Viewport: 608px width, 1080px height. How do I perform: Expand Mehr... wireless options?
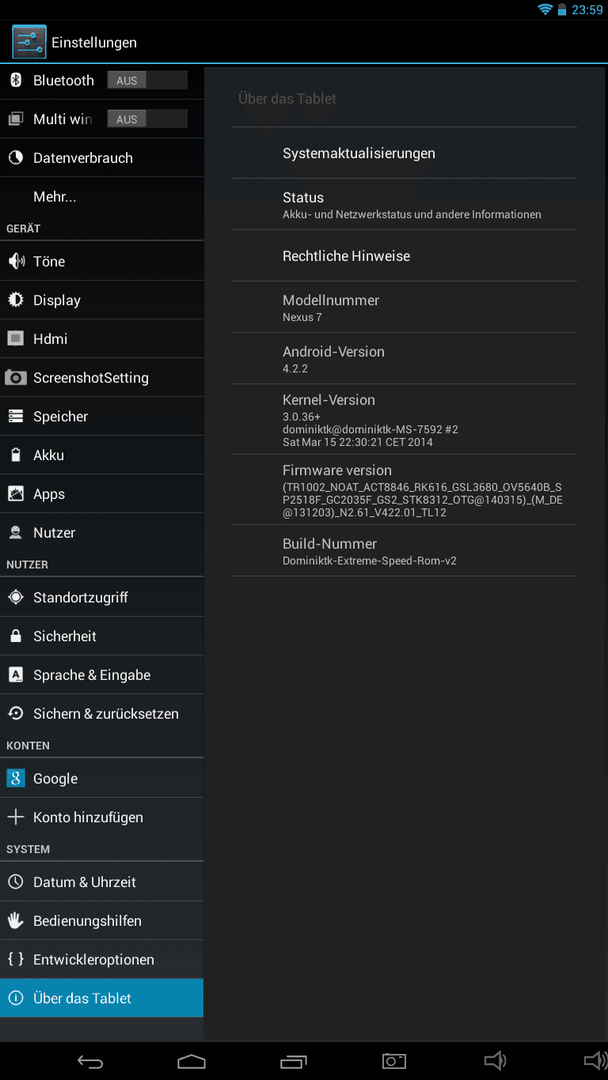click(x=102, y=197)
